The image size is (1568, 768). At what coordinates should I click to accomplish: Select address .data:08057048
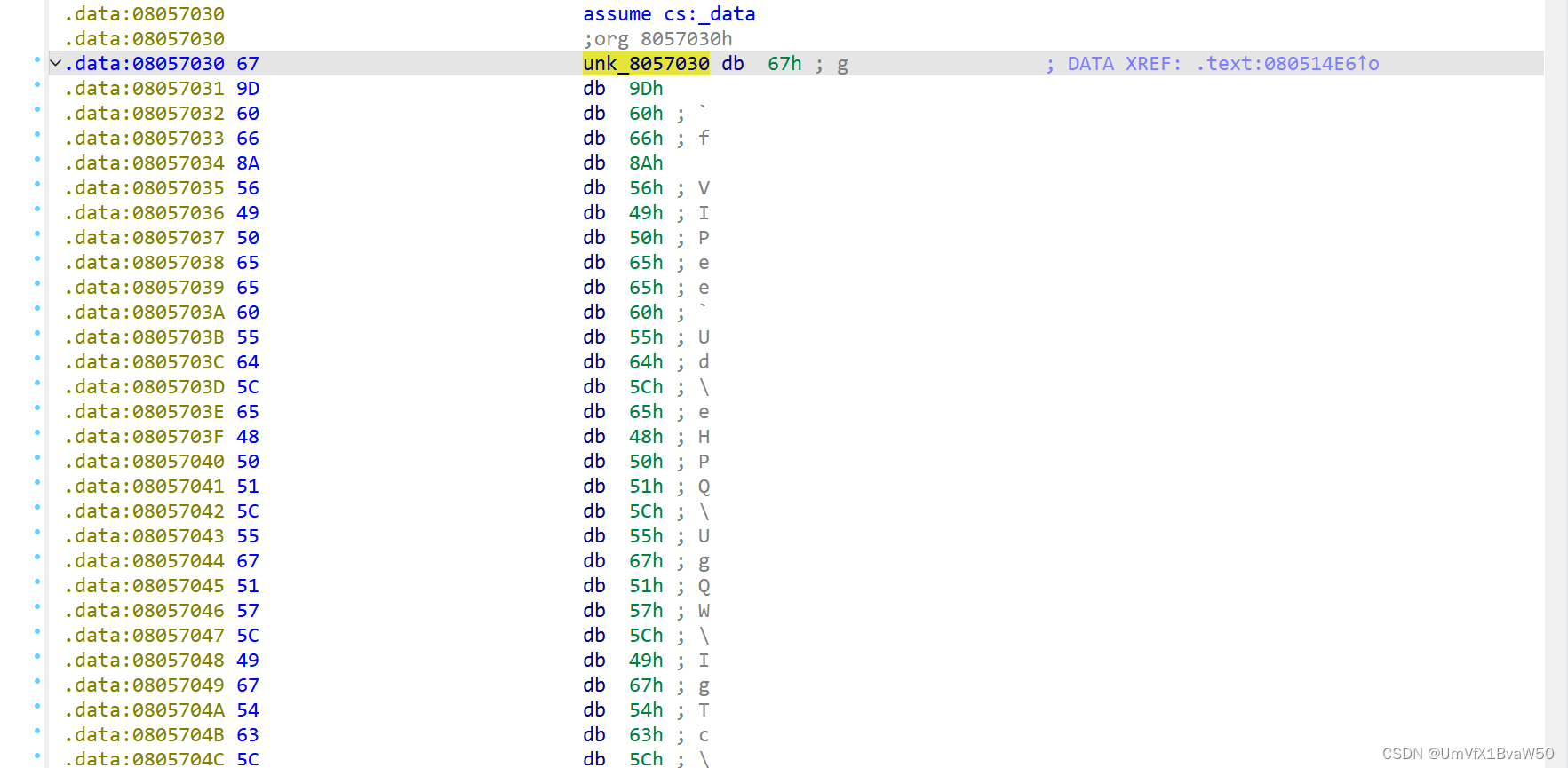point(144,660)
